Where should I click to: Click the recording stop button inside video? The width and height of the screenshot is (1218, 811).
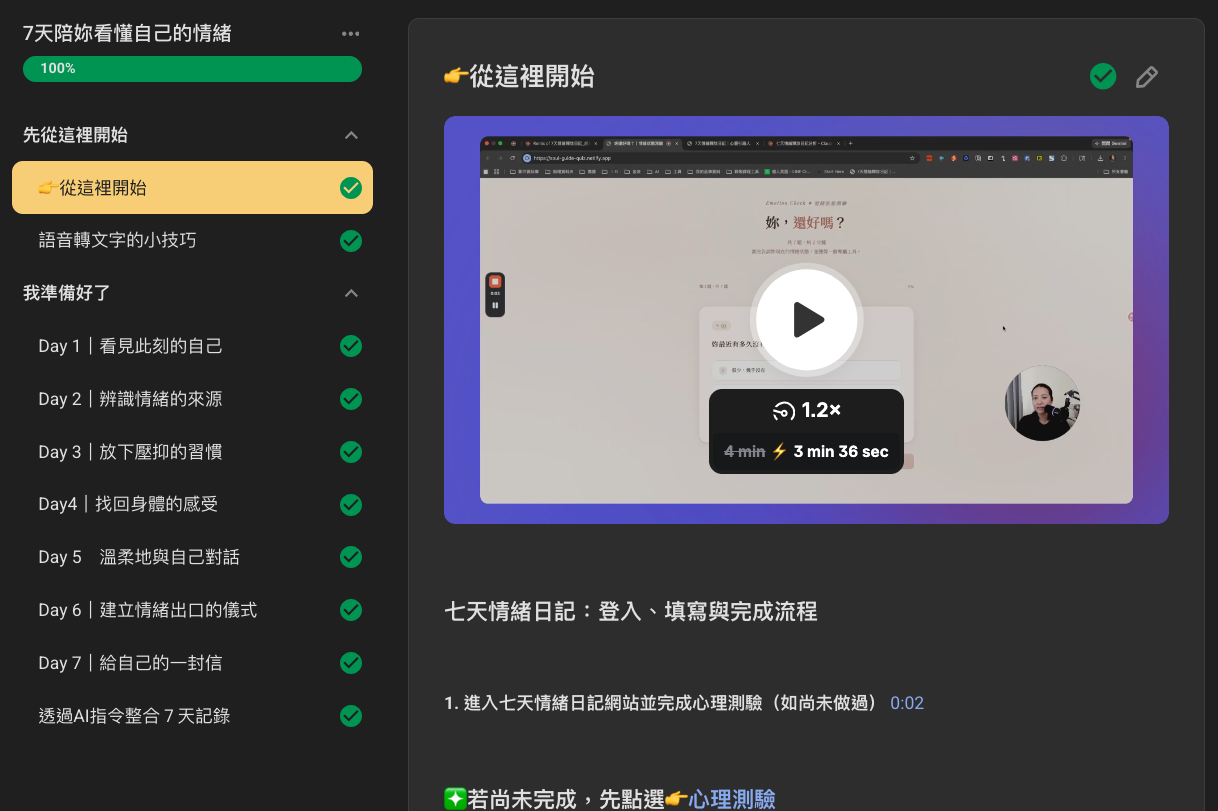tap(495, 282)
